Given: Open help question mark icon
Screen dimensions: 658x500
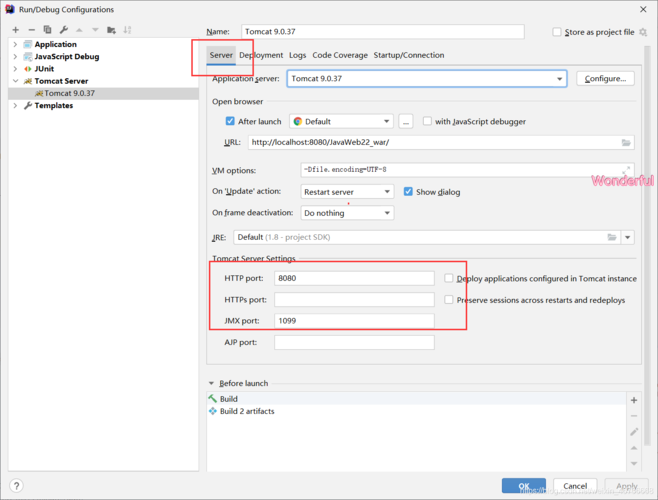Looking at the screenshot, I should [x=16, y=486].
